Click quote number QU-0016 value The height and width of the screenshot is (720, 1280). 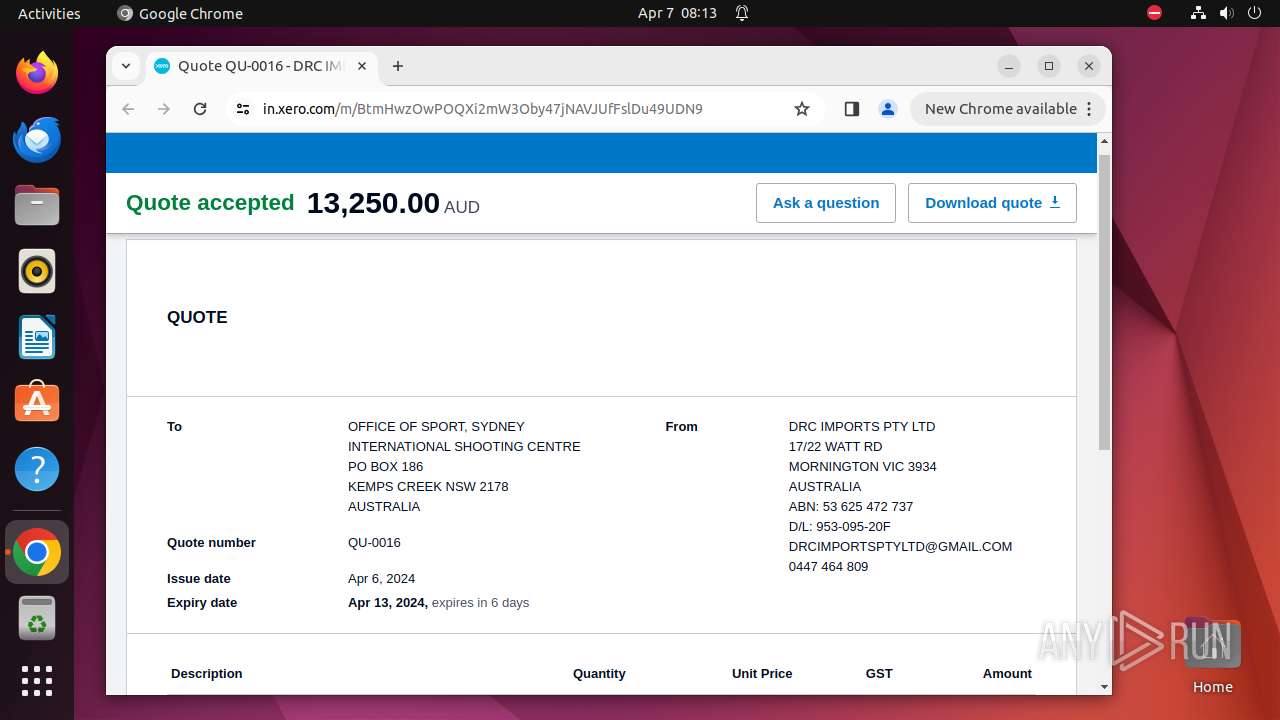tap(374, 542)
